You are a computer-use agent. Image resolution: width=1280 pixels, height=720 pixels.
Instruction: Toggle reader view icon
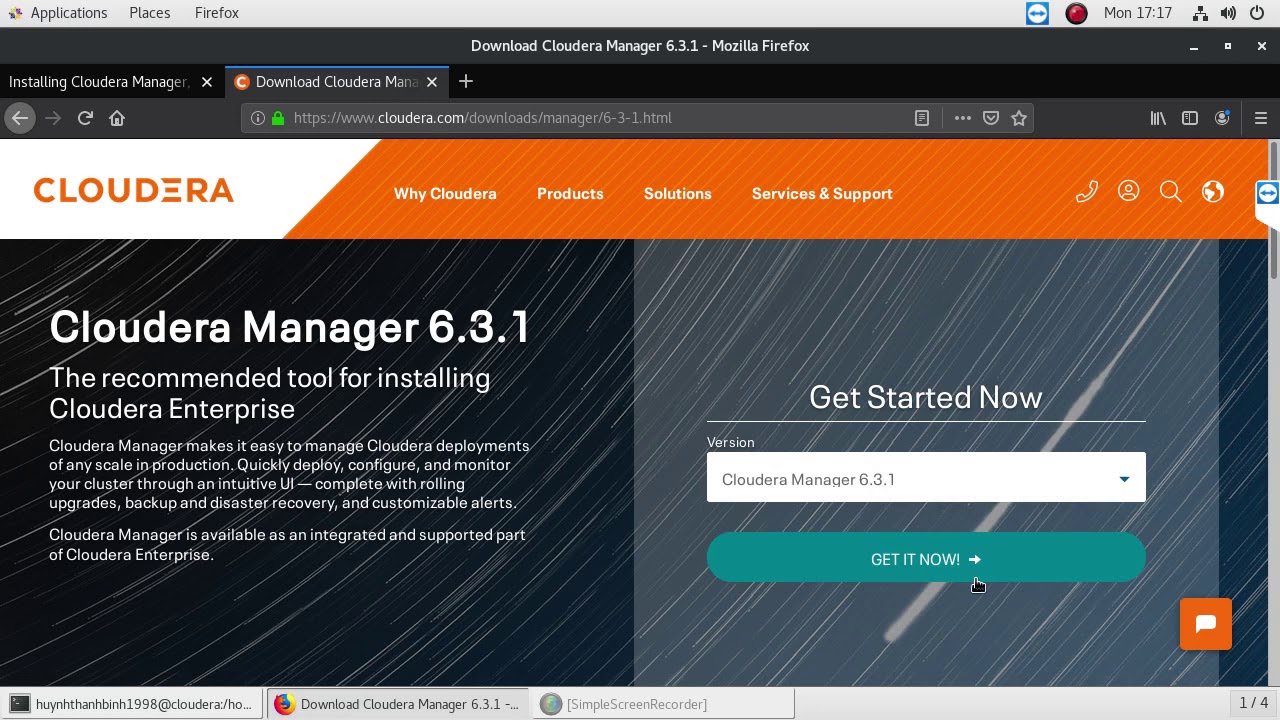pos(922,118)
